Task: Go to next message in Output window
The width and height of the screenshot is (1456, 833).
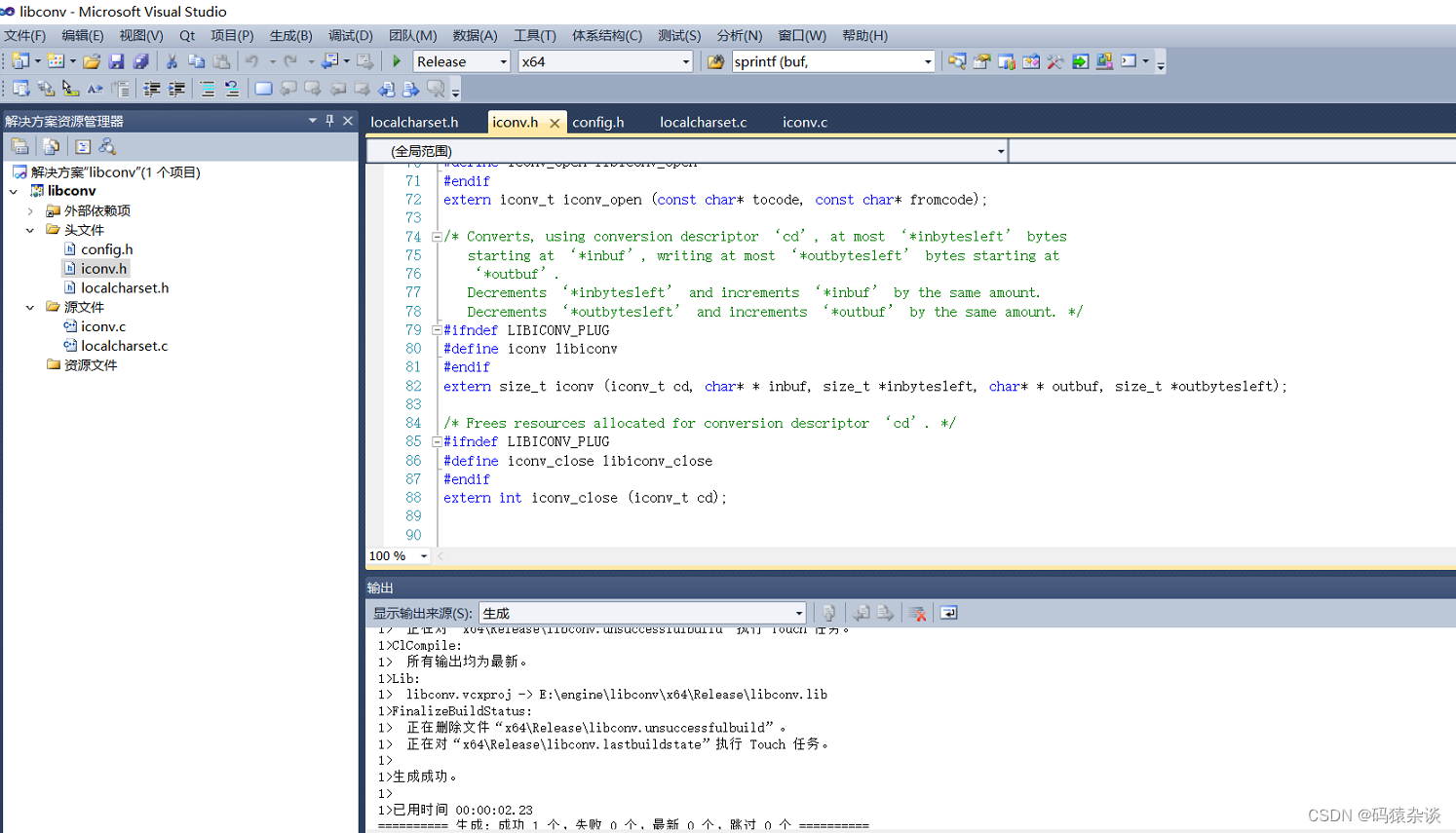Action: click(x=885, y=613)
